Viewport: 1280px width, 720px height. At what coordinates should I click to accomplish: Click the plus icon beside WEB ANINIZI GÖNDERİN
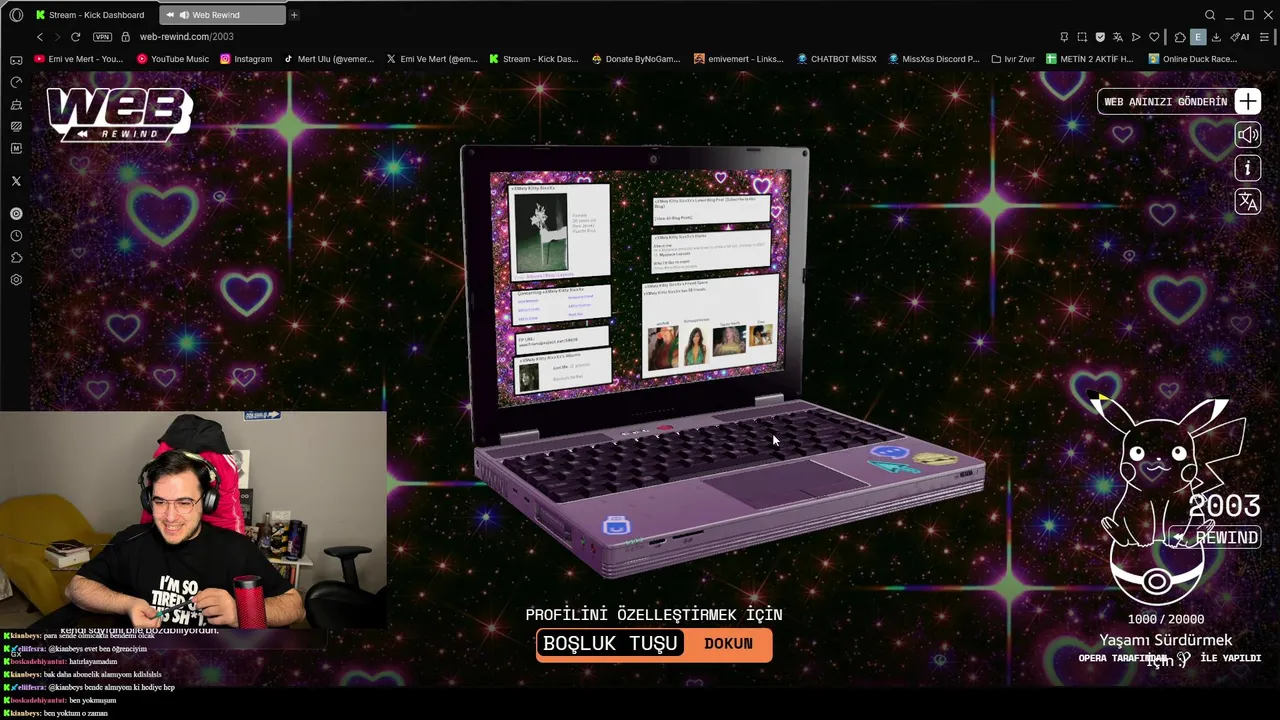(x=1247, y=101)
